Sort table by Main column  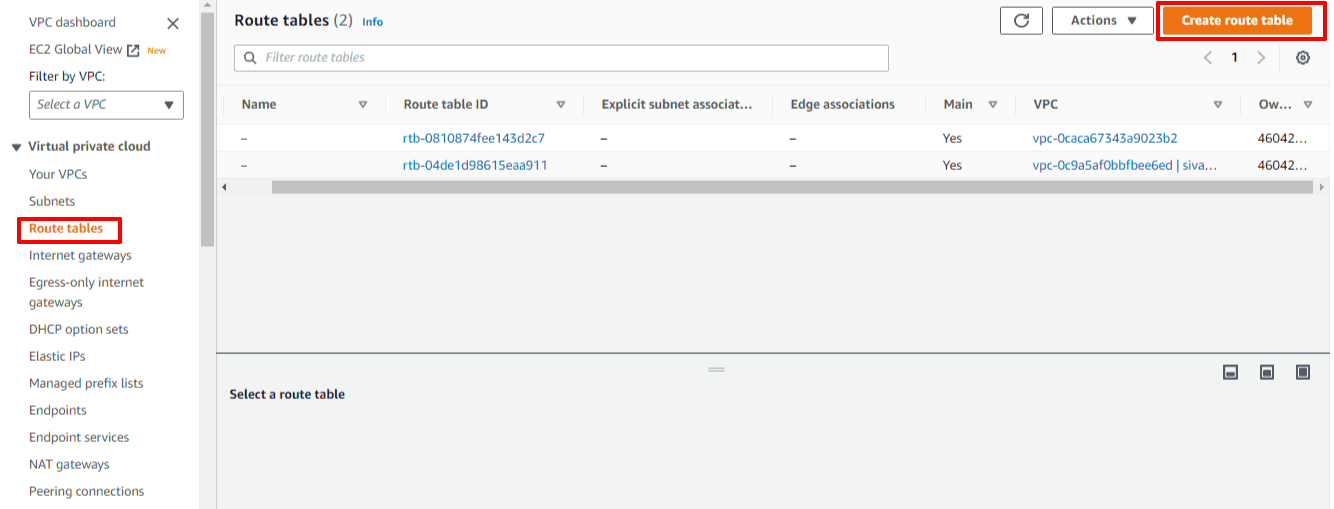(993, 104)
